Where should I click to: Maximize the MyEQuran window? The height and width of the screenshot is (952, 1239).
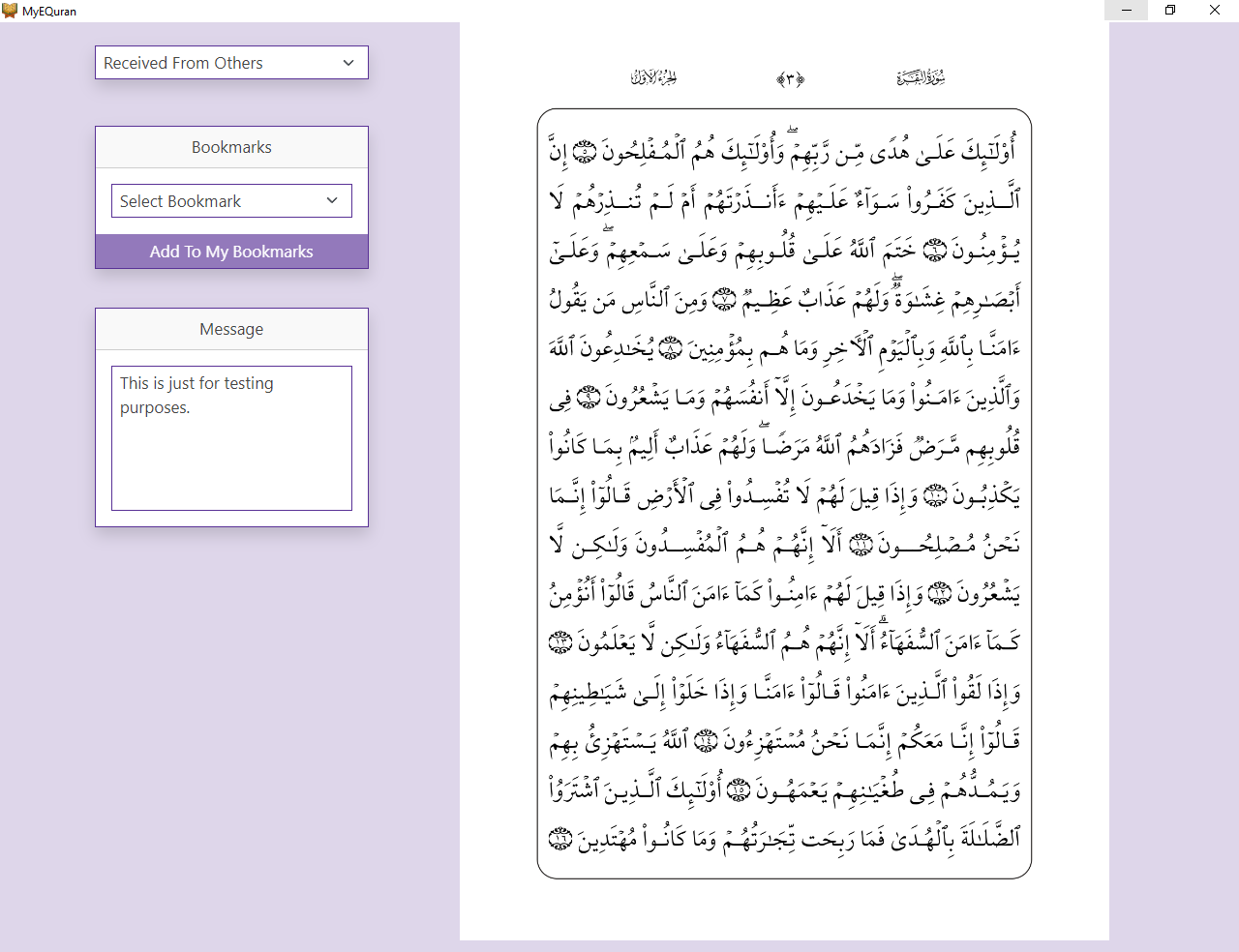[1170, 11]
